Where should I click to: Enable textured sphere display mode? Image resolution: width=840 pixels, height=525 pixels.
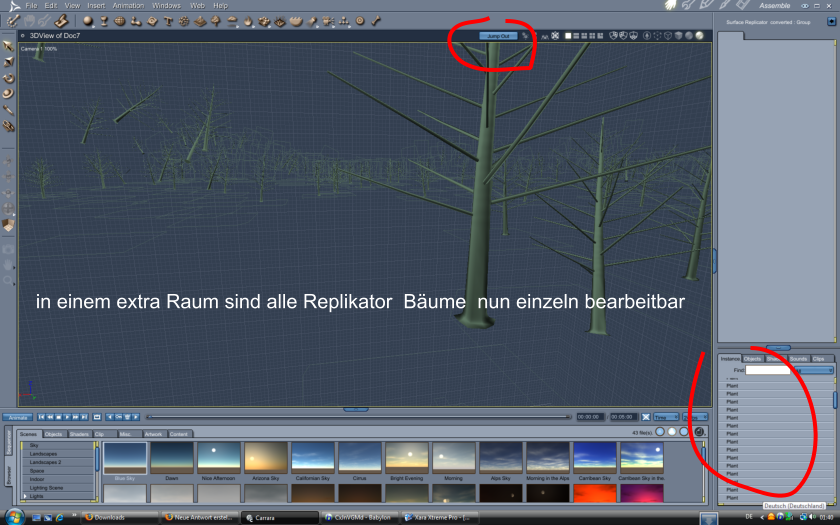point(699,36)
